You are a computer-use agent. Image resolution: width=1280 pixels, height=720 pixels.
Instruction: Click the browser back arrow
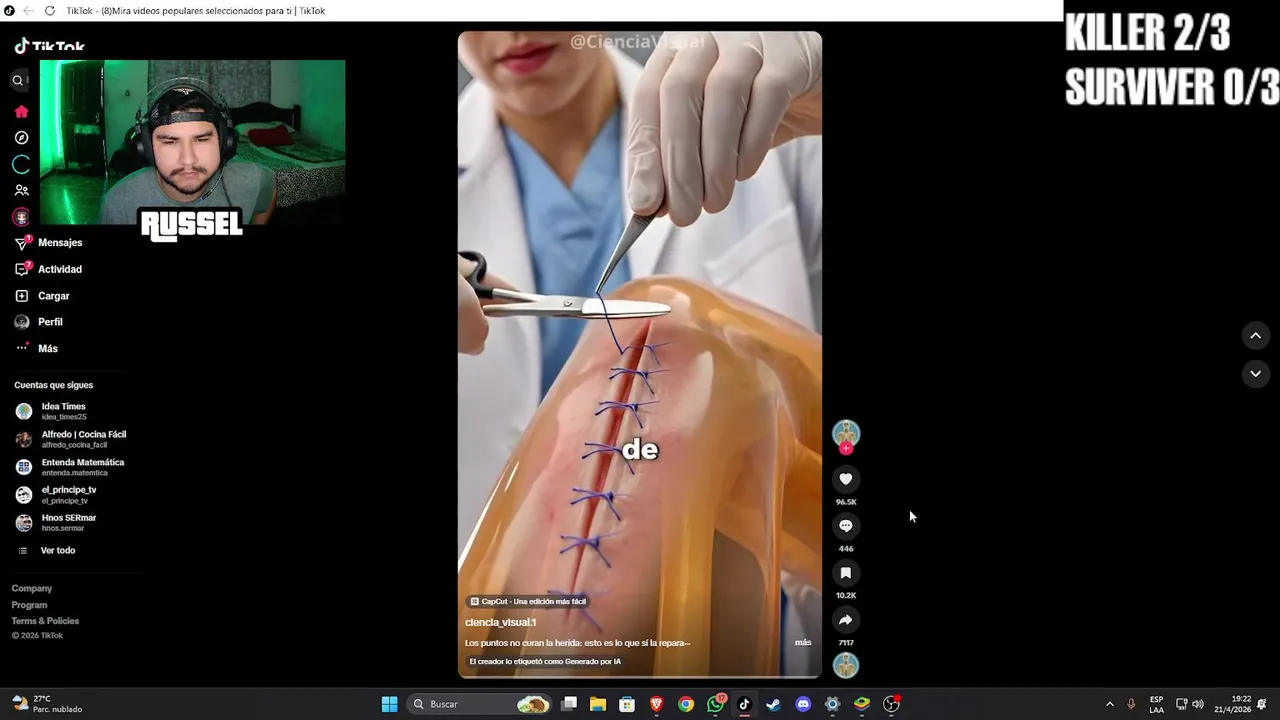[28, 11]
